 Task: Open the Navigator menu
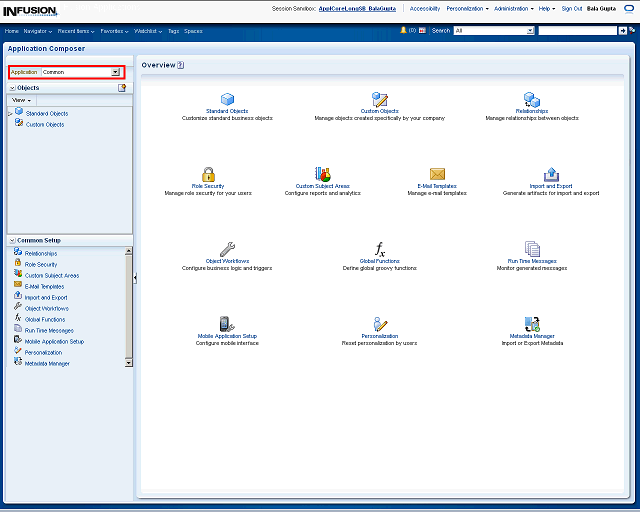coord(38,31)
